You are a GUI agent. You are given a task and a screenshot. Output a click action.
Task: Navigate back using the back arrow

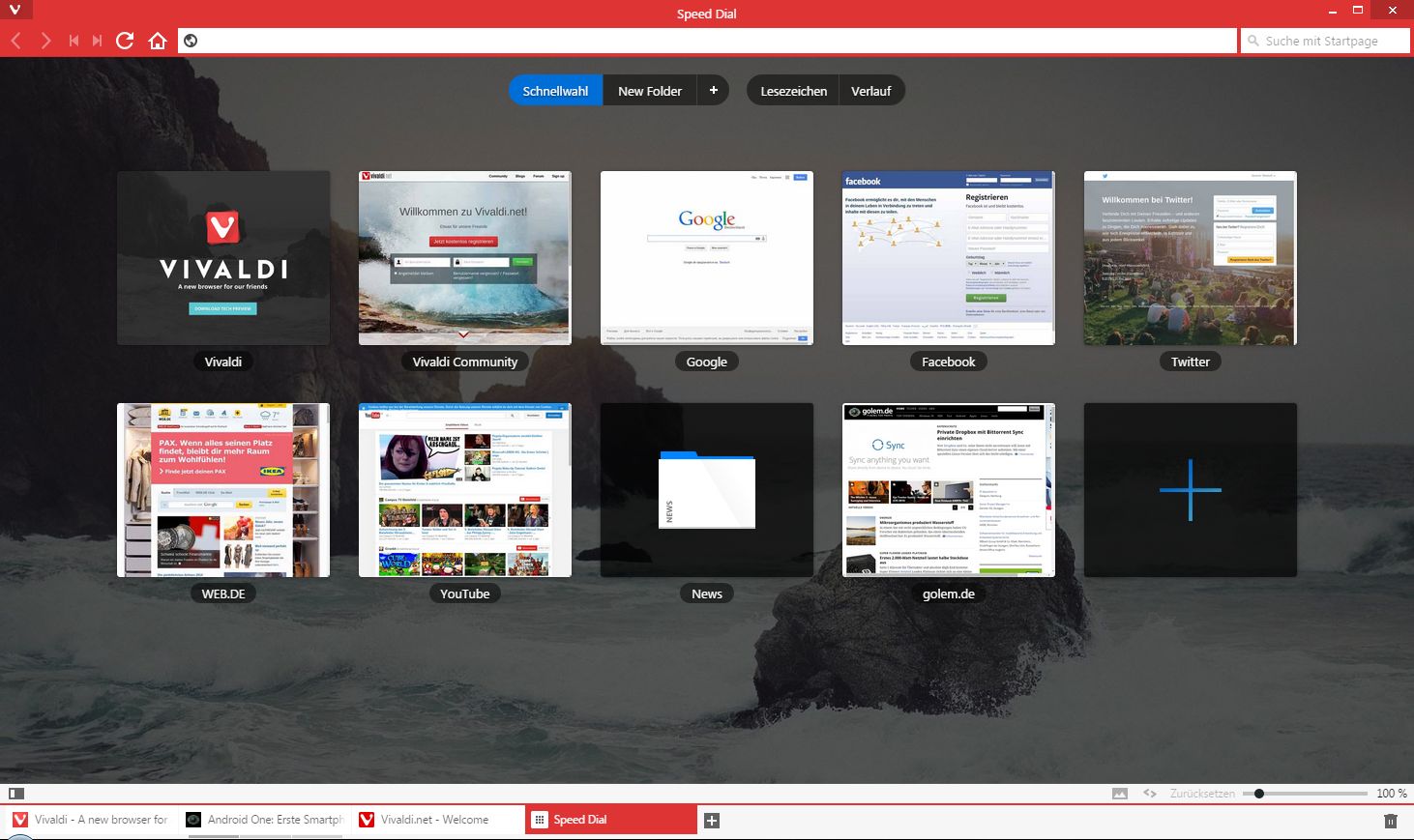pyautogui.click(x=16, y=41)
